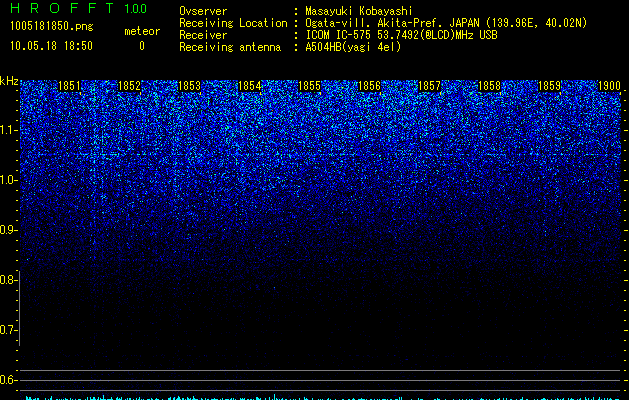Image resolution: width=629 pixels, height=400 pixels.
Task: Click the 1859 time marker
Action: (550, 86)
